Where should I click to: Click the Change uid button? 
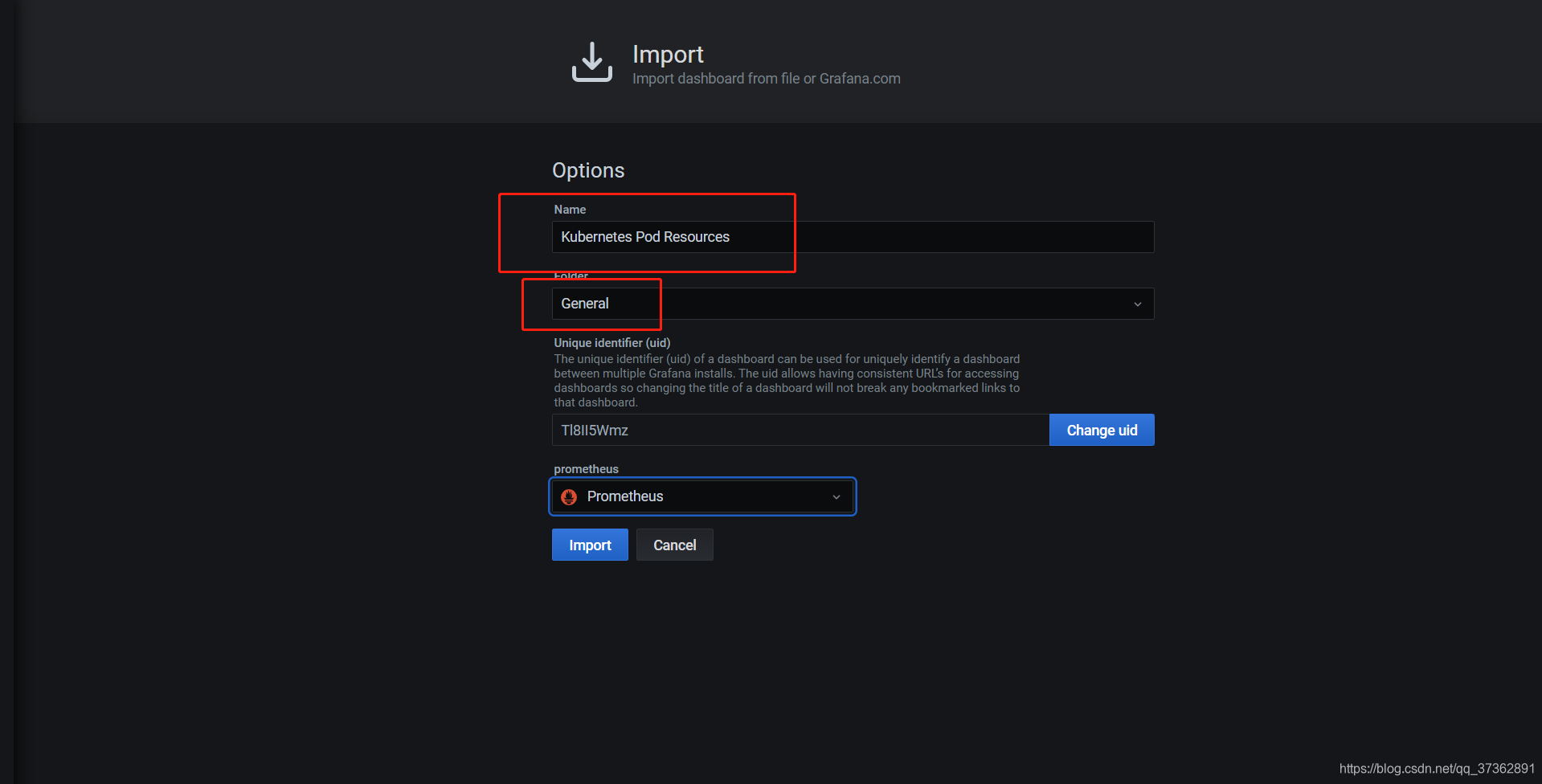1102,431
